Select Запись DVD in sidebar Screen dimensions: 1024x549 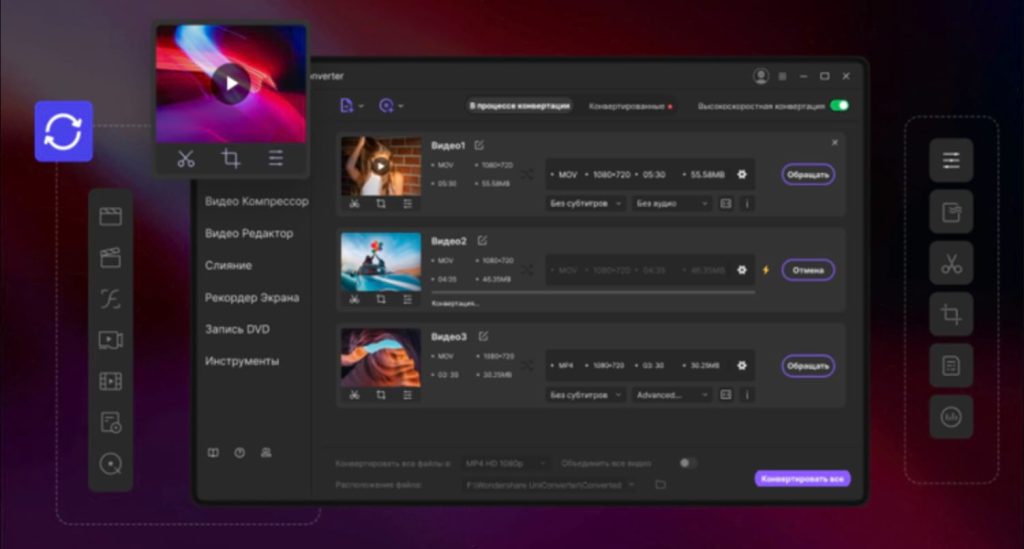(237, 329)
